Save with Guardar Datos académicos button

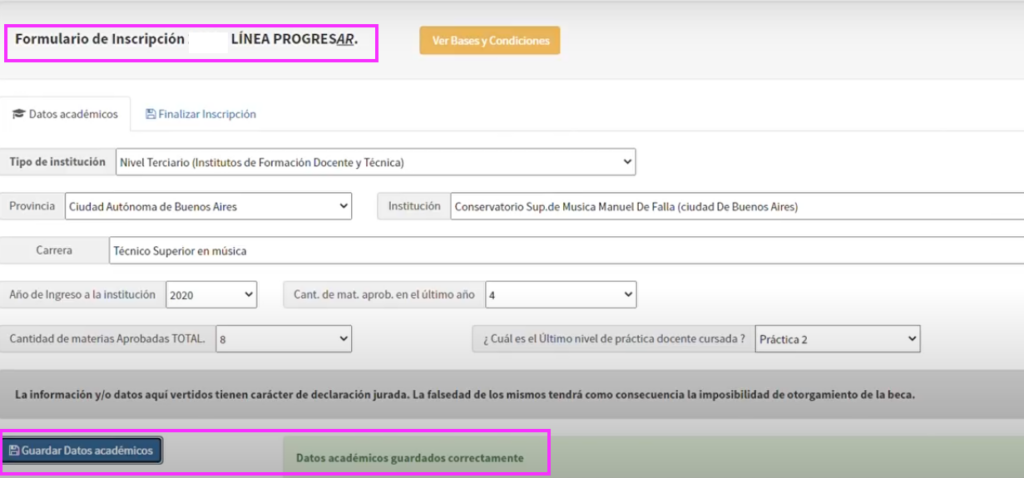tap(81, 451)
